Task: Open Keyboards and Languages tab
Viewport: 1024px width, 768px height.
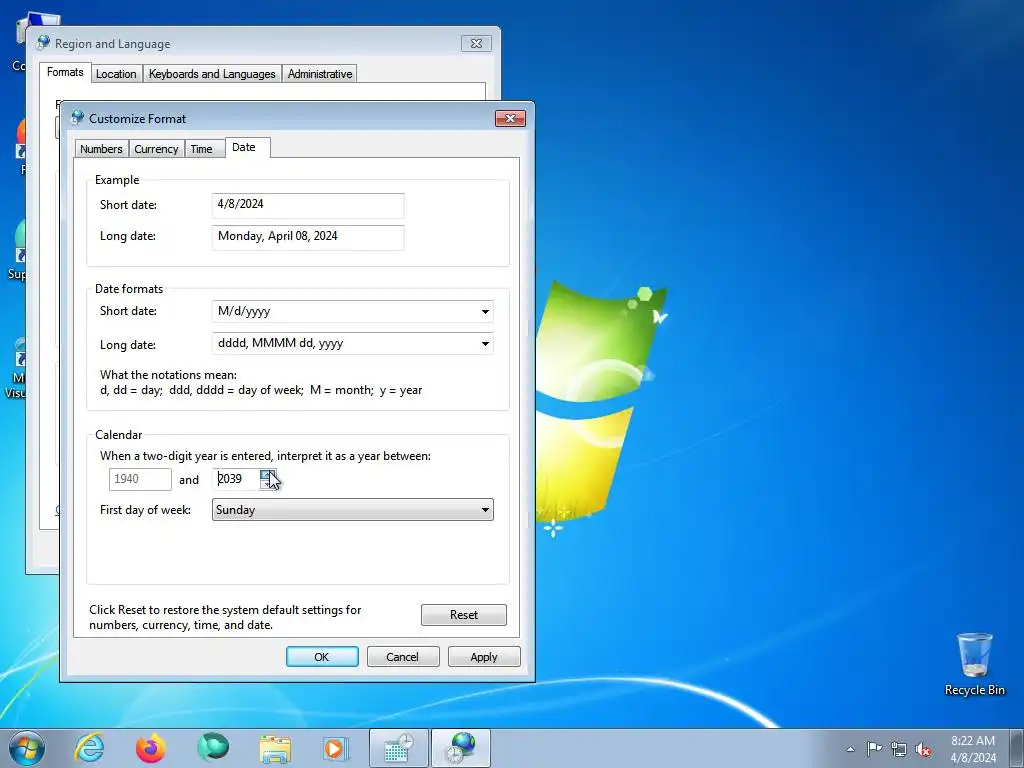Action: coord(212,74)
